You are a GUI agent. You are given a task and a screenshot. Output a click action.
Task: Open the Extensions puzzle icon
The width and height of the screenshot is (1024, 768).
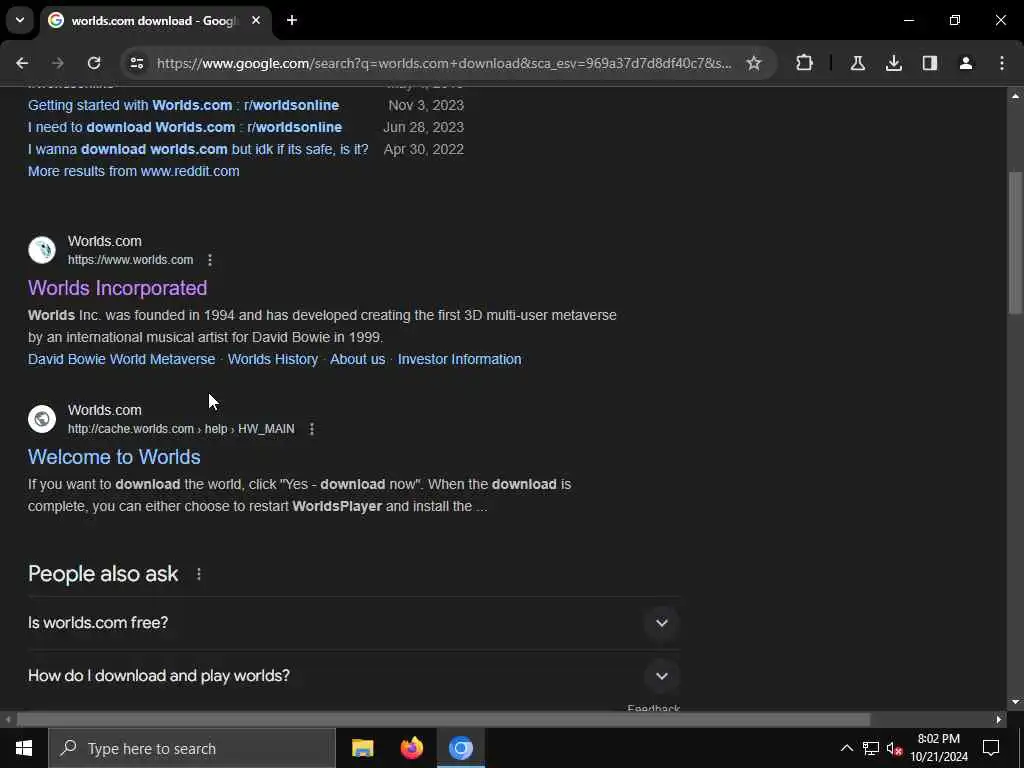pyautogui.click(x=805, y=63)
